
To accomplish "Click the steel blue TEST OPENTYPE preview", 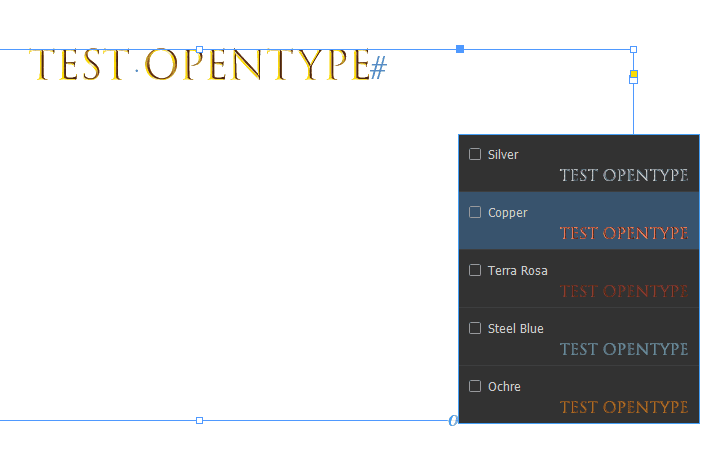I will click(x=624, y=349).
